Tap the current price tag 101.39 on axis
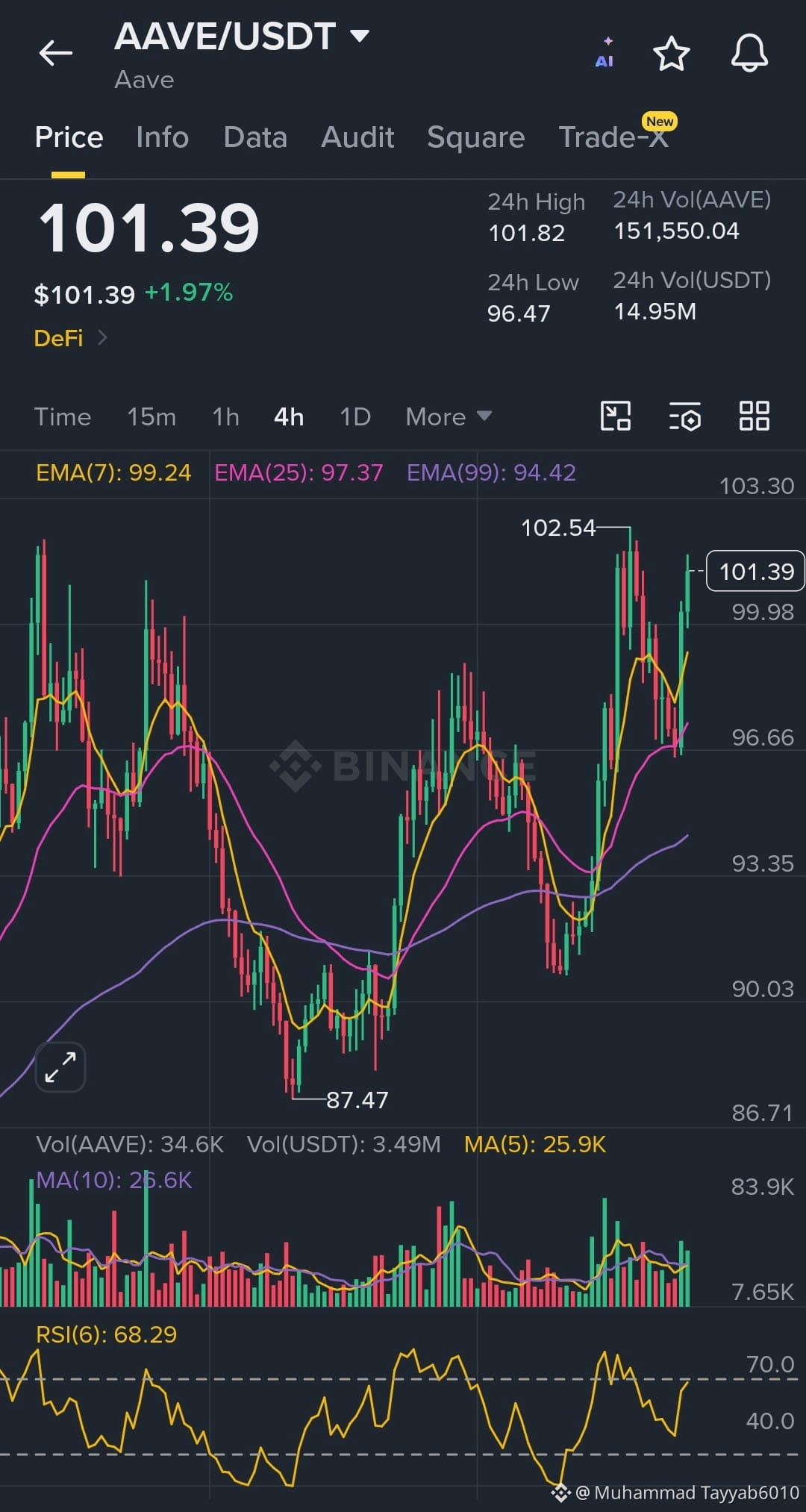Viewport: 806px width, 1512px height. click(755, 571)
